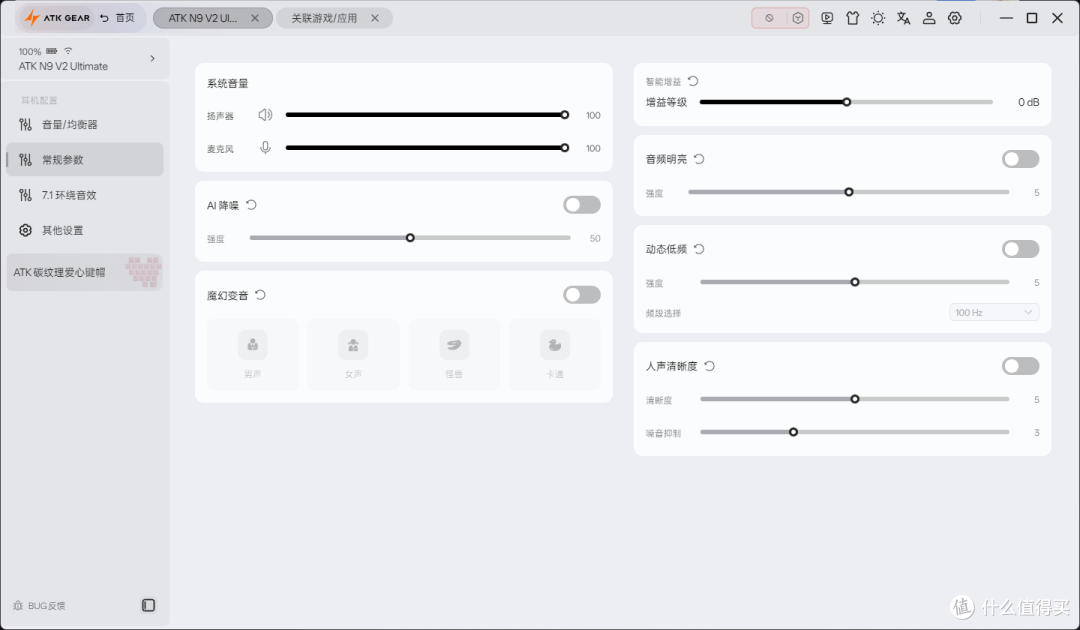Turn on the 魔幻变音 switch
The width and height of the screenshot is (1080, 630).
[x=581, y=295]
